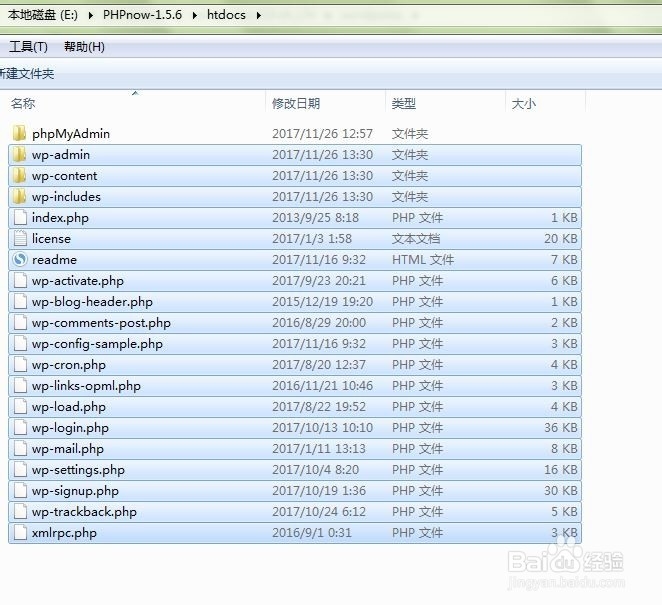Click the wp-admin folder icon
This screenshot has width=662, height=605.
click(19, 155)
